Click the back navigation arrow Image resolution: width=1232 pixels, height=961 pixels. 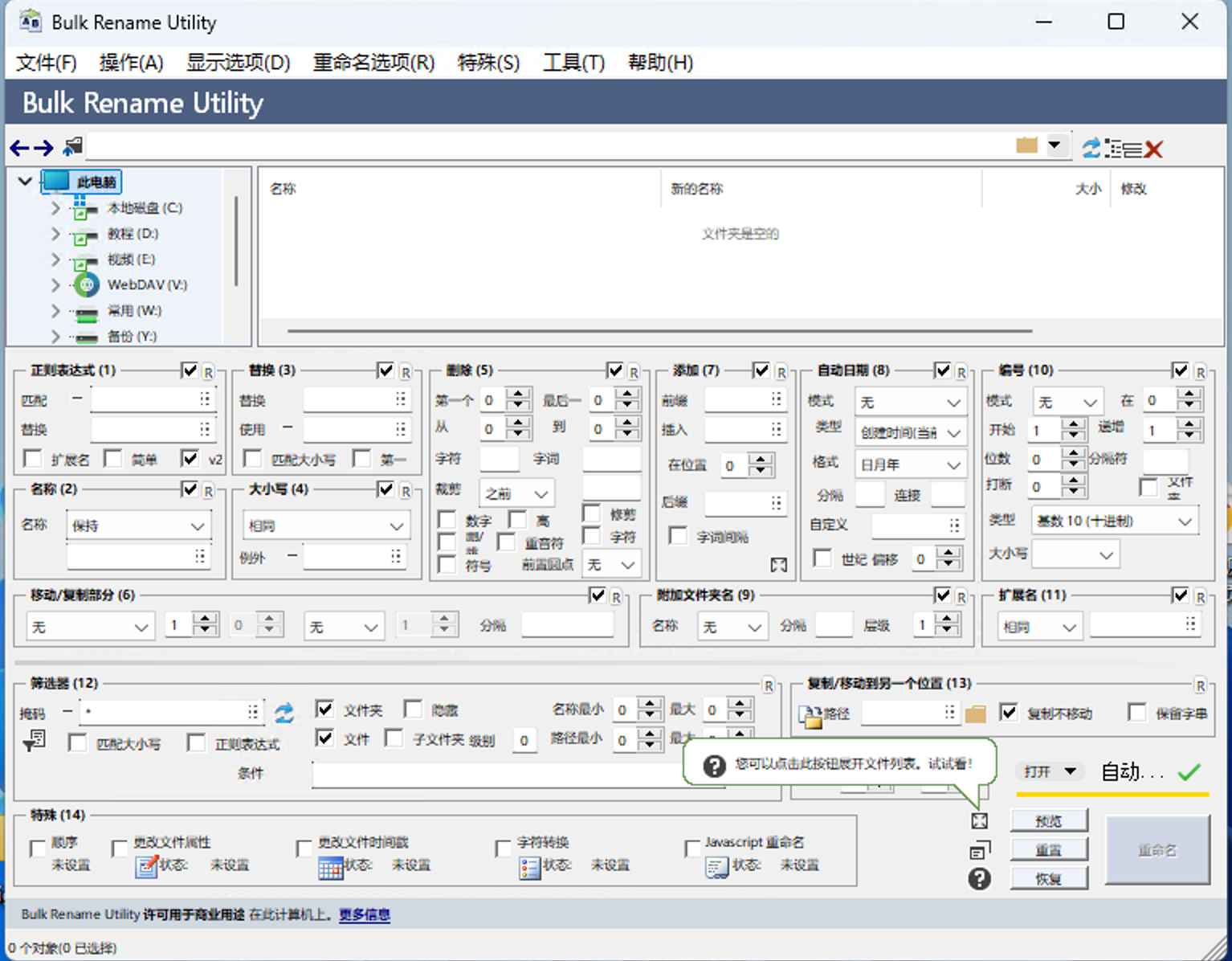[x=19, y=148]
